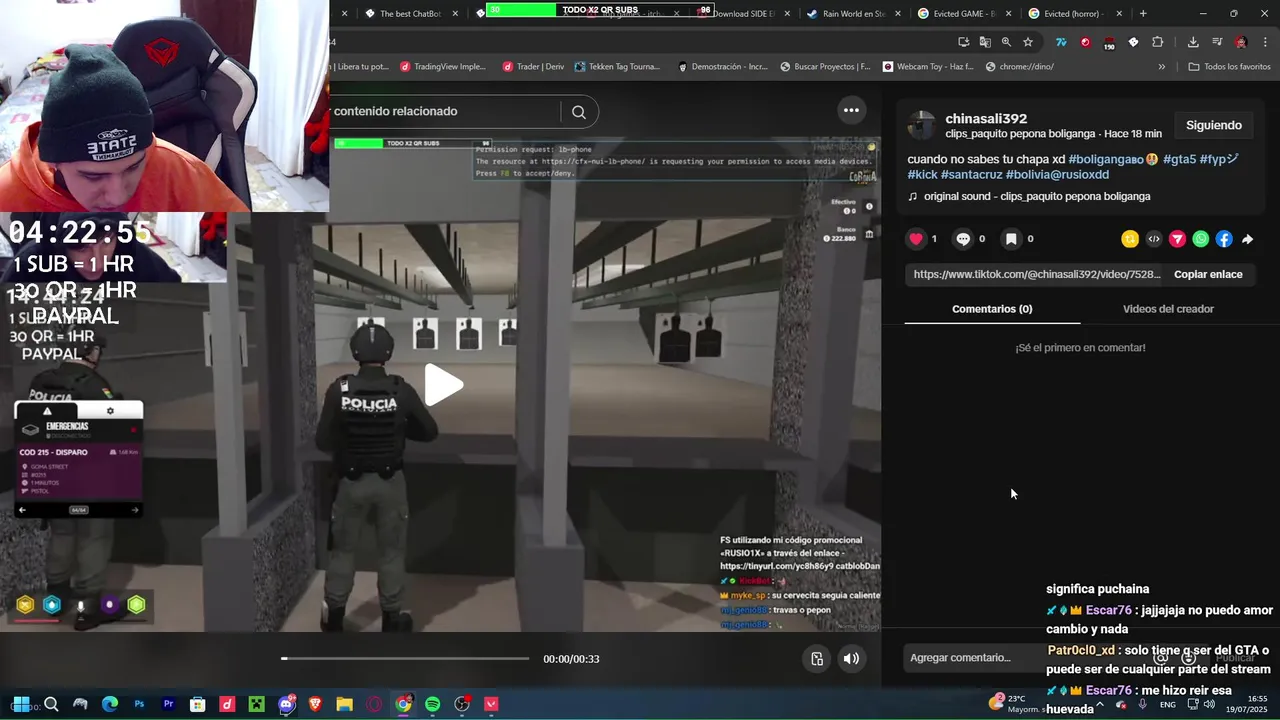Like the TikTok video with heart icon

click(916, 239)
